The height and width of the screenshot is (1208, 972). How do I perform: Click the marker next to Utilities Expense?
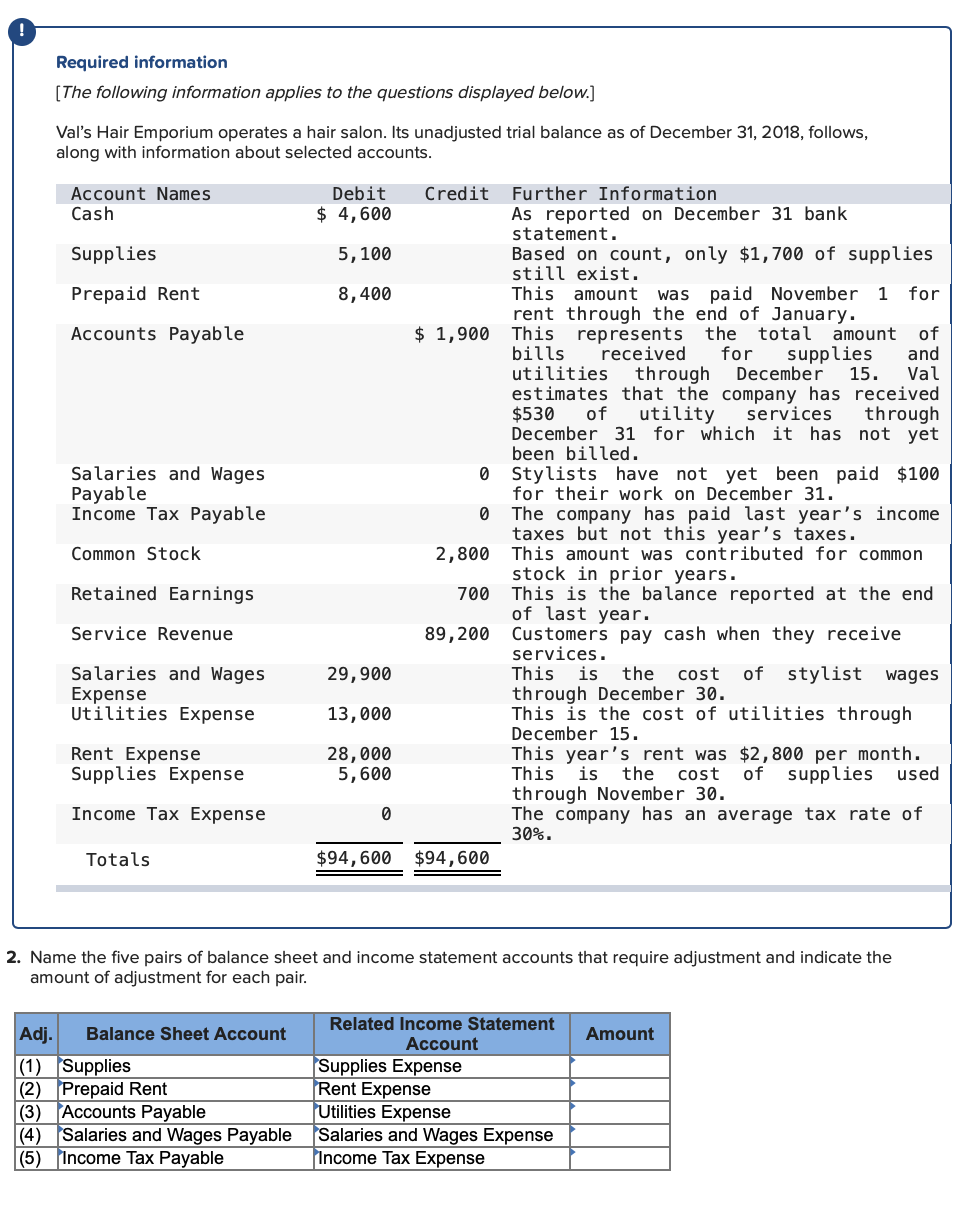(x=318, y=1112)
